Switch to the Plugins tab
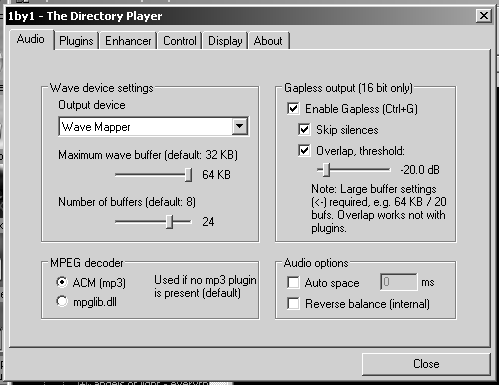Screen dimensions: 499x385 76,41
